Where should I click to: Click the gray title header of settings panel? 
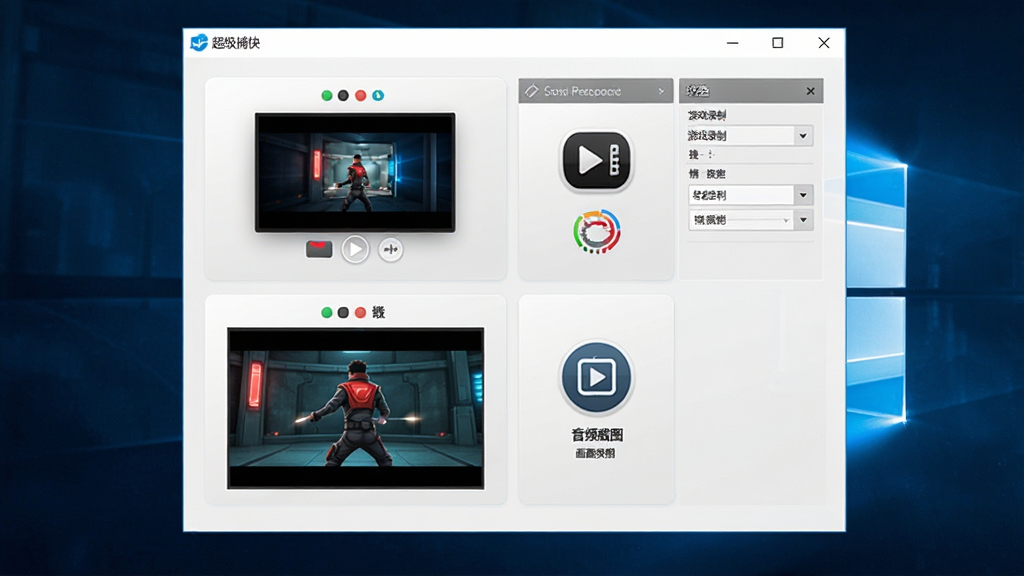pyautogui.click(x=751, y=91)
